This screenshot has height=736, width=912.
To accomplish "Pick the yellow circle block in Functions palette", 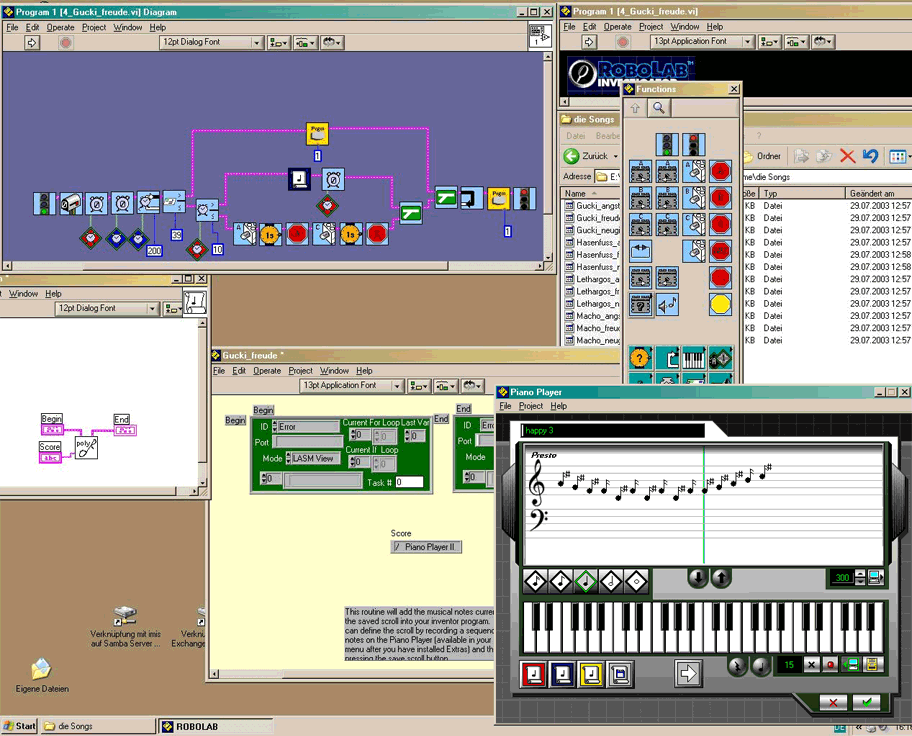I will (720, 304).
